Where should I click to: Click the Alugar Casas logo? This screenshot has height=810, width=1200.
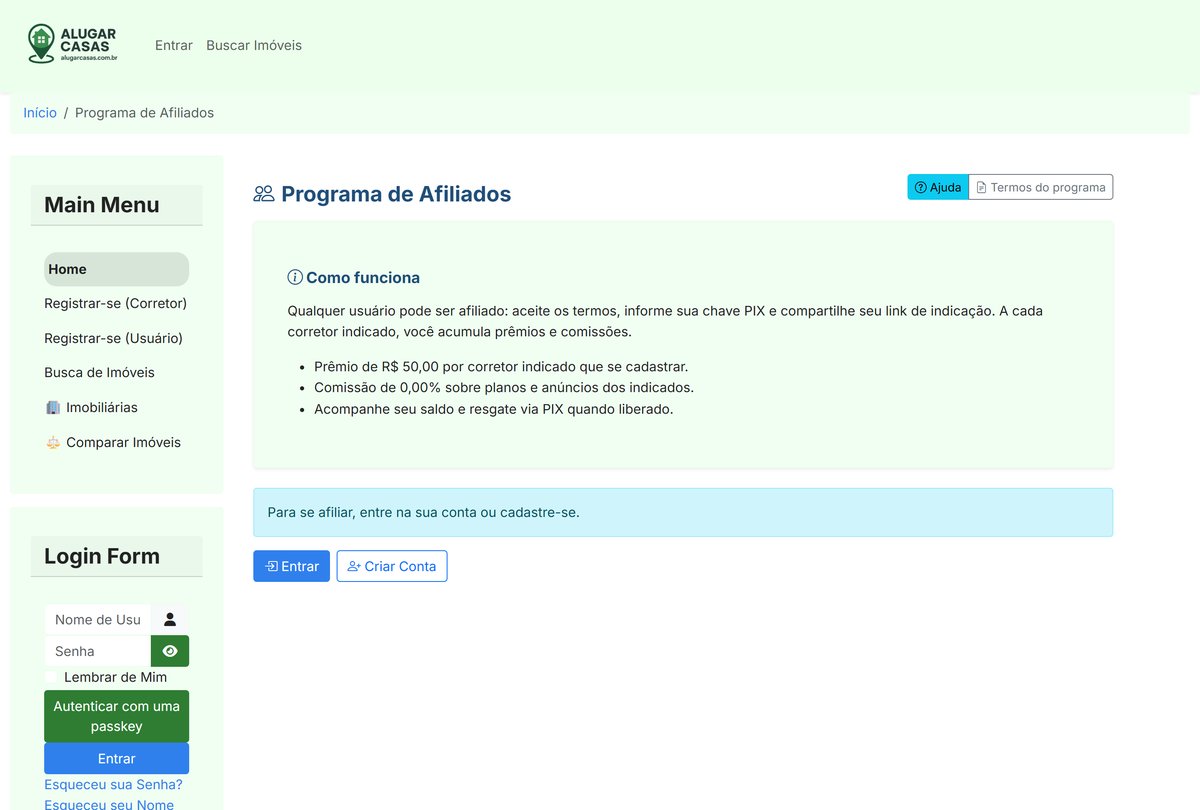click(x=74, y=45)
